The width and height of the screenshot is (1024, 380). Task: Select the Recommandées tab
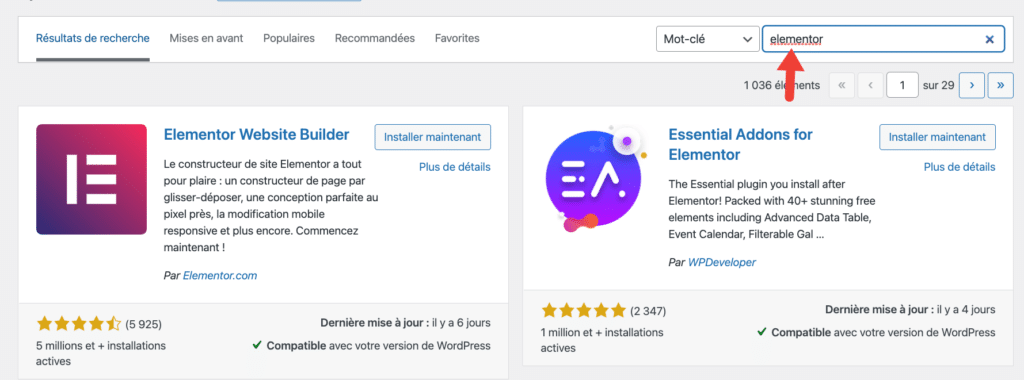[375, 39]
